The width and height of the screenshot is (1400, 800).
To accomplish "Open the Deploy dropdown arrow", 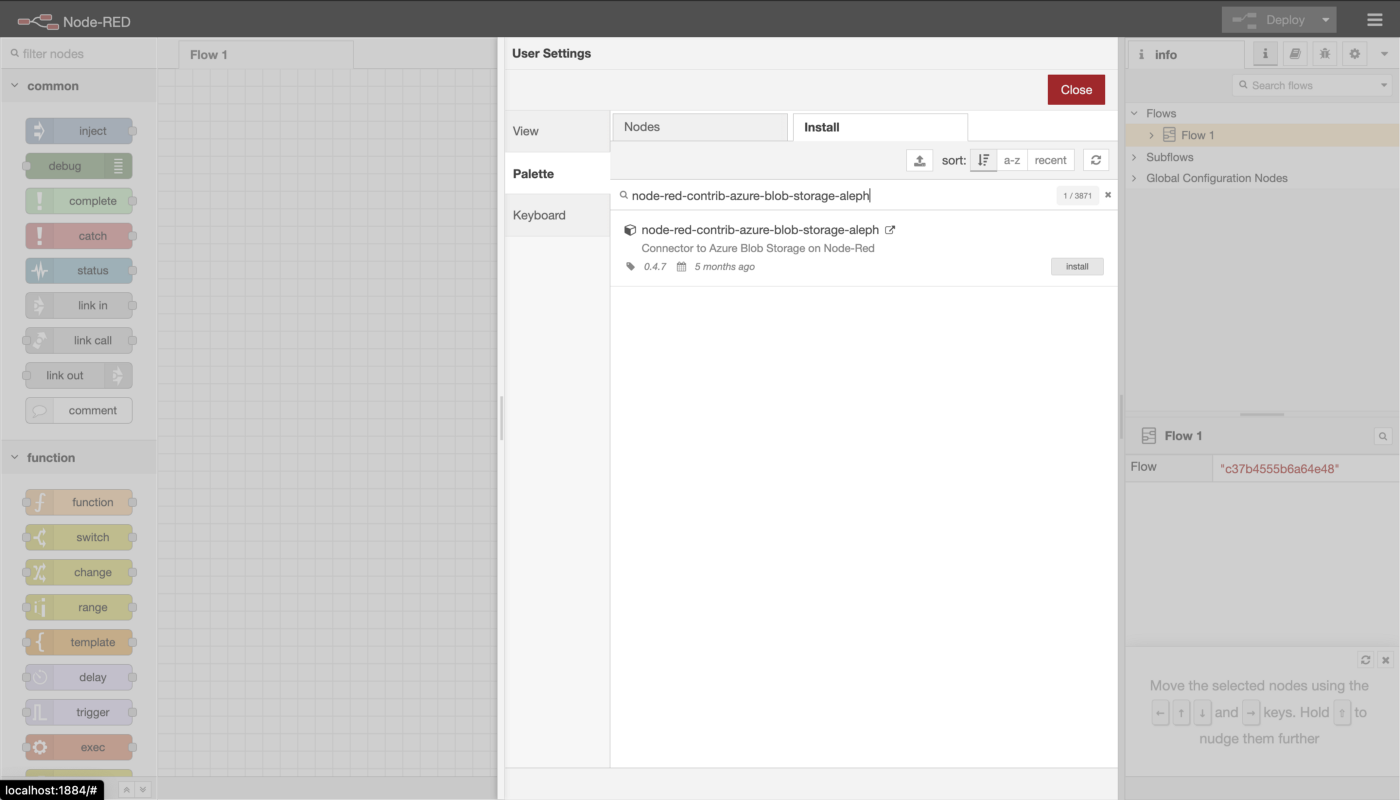I will (x=1326, y=20).
